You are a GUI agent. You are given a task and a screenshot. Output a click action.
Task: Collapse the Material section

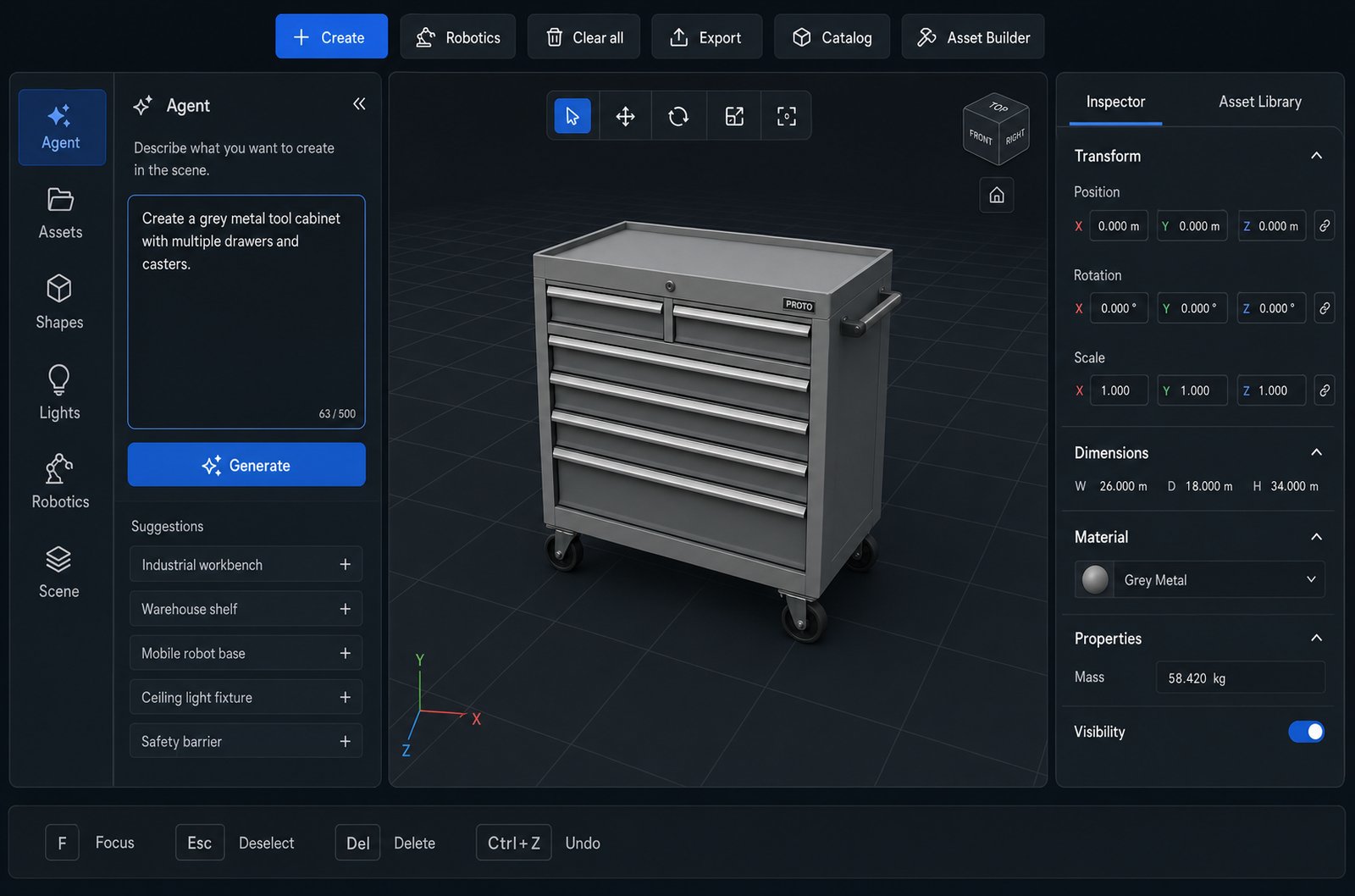click(x=1316, y=537)
